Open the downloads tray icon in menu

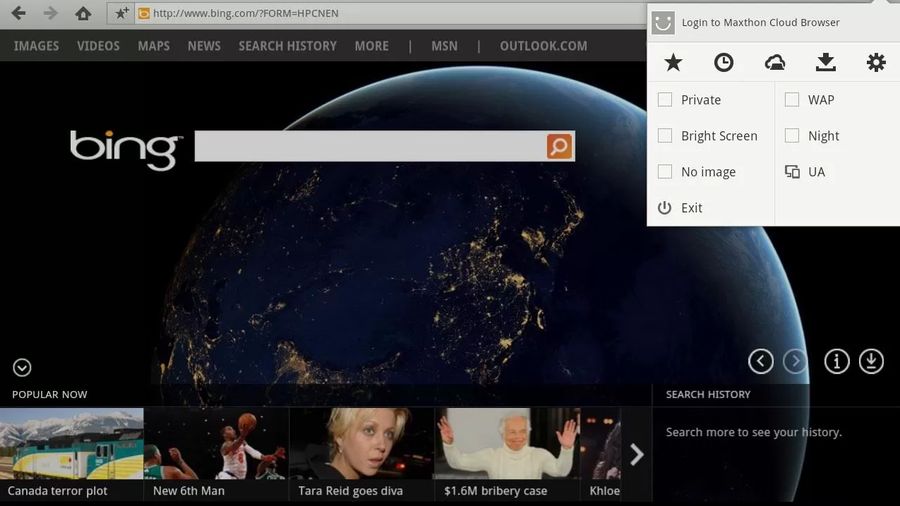click(x=825, y=62)
